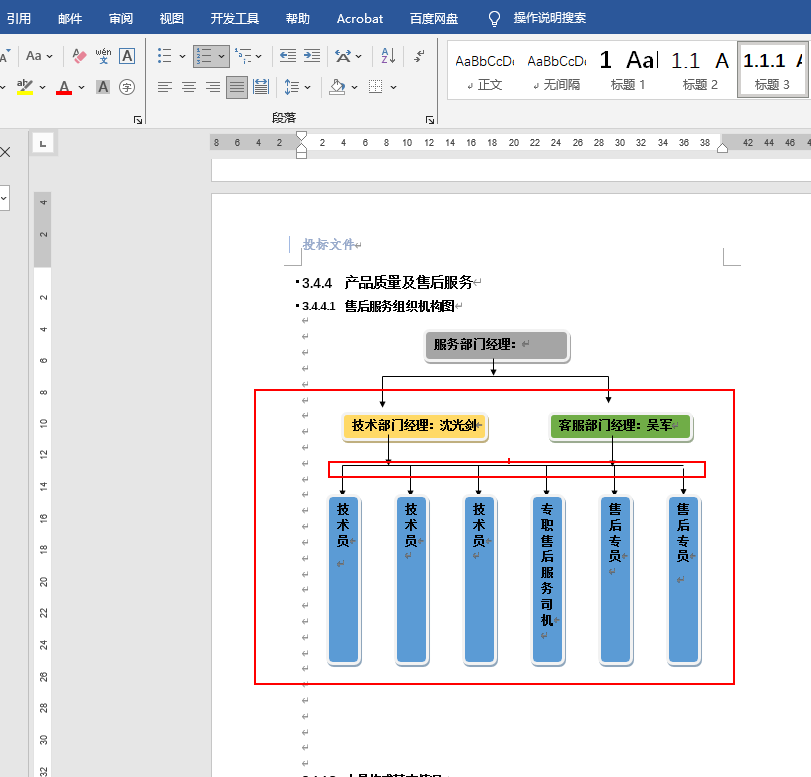
Task: Open Font dialog launcher
Action: [138, 120]
